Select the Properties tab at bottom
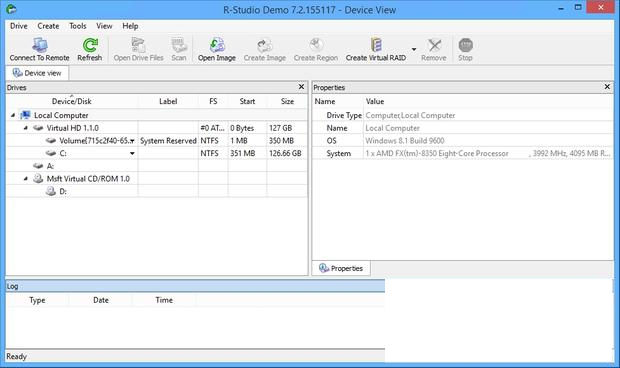Screen dimensions: 620x368 click(341, 268)
